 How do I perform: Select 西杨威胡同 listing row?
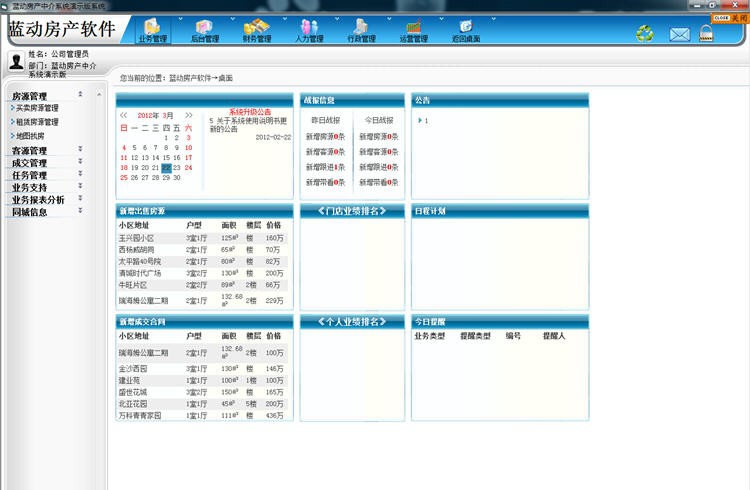(203, 250)
